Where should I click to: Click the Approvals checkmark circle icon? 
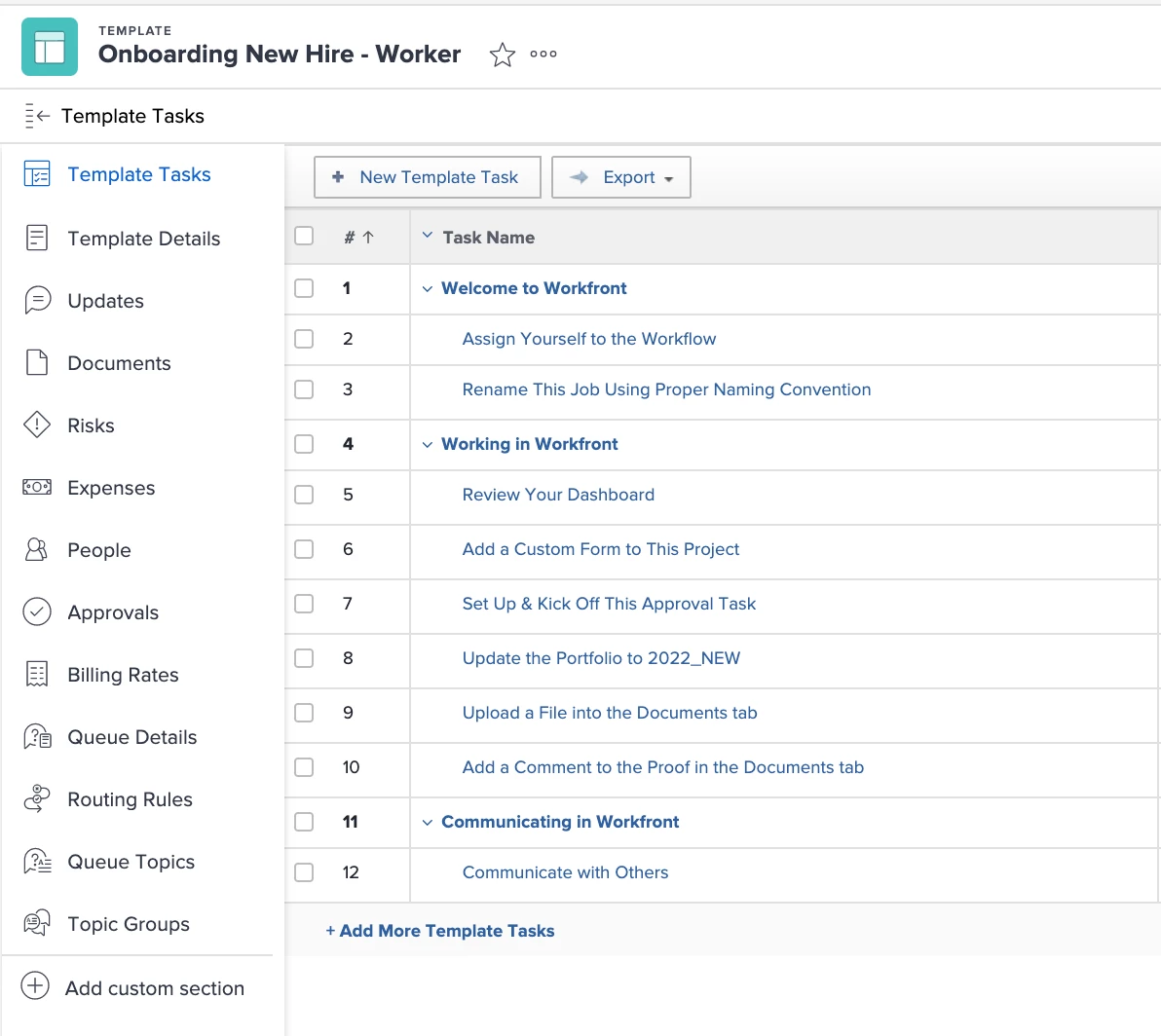click(x=37, y=612)
